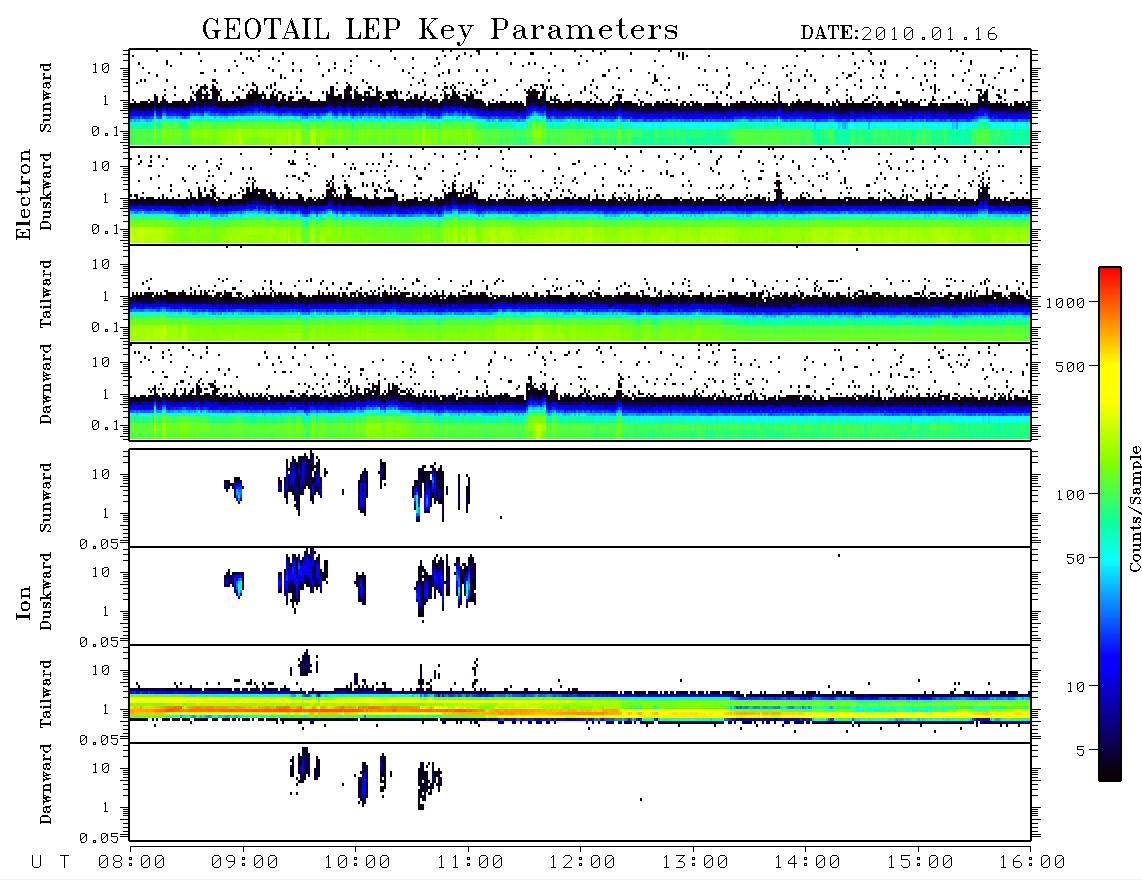Viewport: 1142px width, 880px height.
Task: Click the date value 2010.01.16
Action: pyautogui.click(x=929, y=34)
